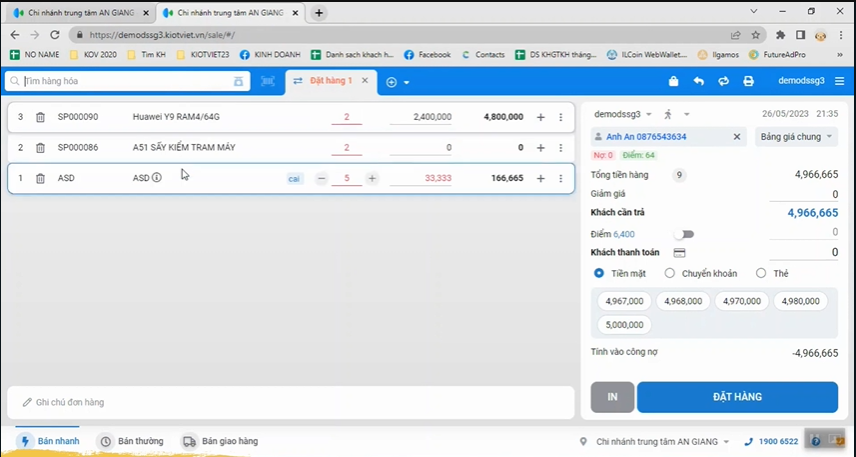This screenshot has width=856, height=457.
Task: Switch to Bán thường tab
Action: [132, 441]
